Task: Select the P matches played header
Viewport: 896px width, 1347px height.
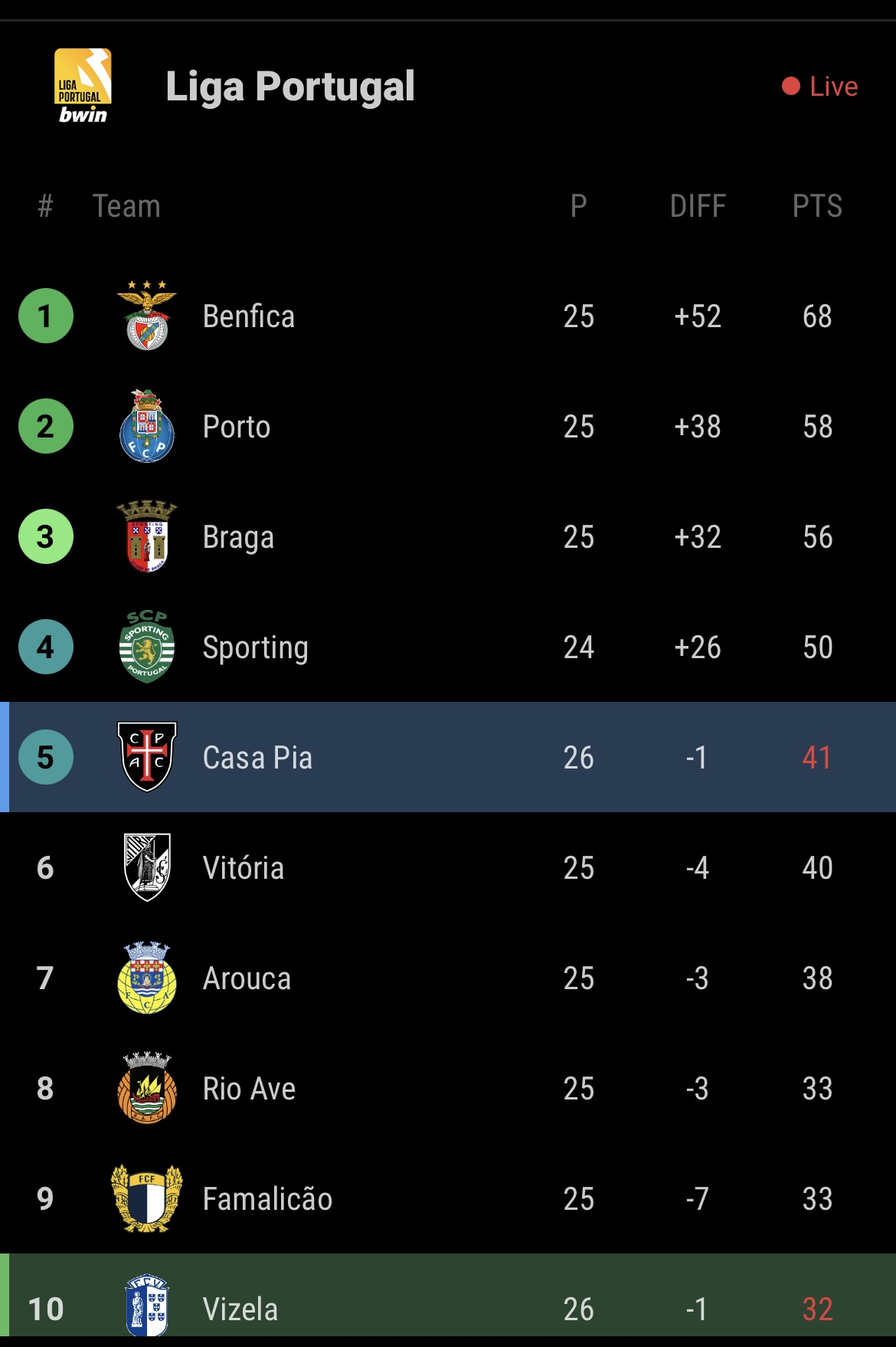Action: [x=579, y=206]
